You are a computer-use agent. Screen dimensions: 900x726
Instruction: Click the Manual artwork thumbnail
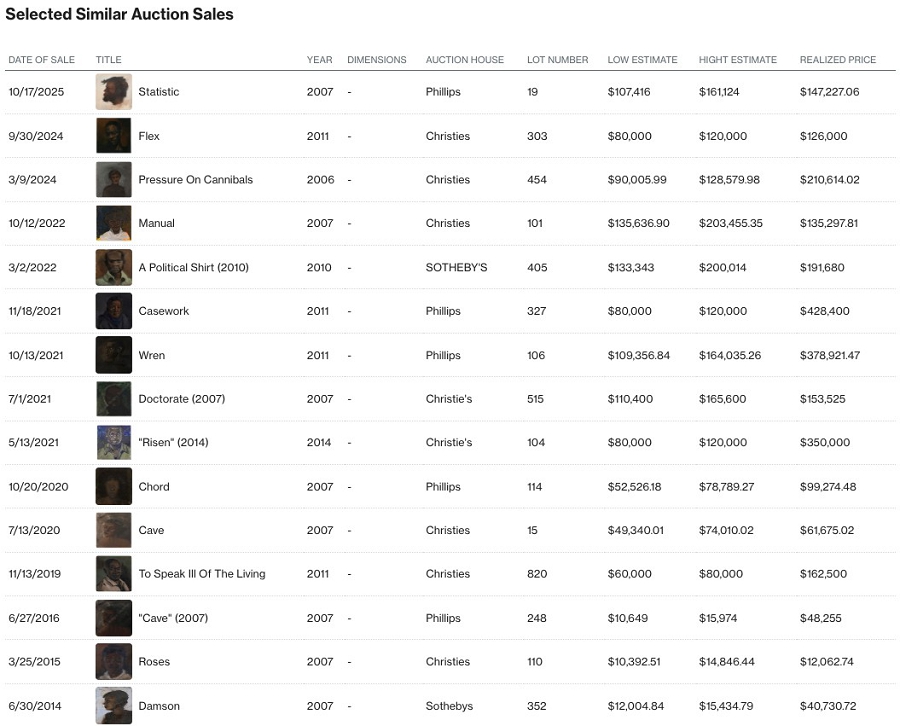click(113, 223)
